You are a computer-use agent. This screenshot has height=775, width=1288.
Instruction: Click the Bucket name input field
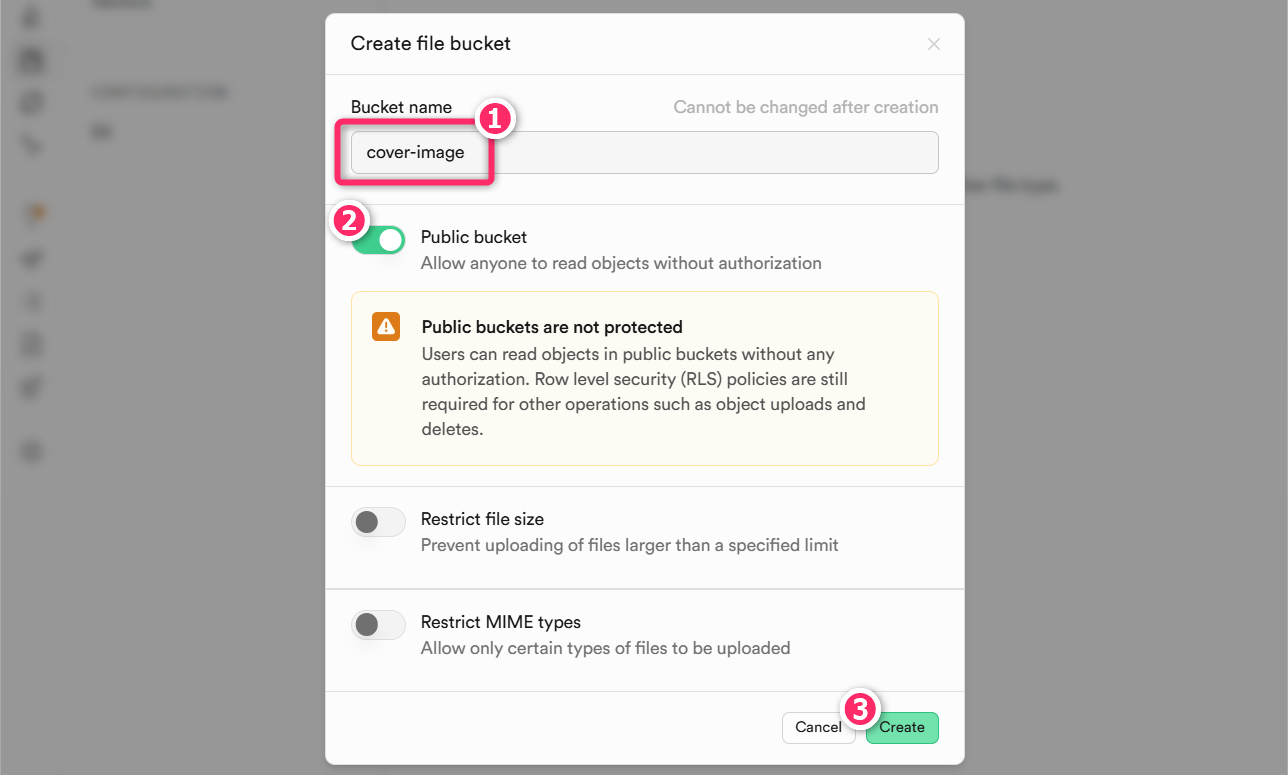point(700,153)
